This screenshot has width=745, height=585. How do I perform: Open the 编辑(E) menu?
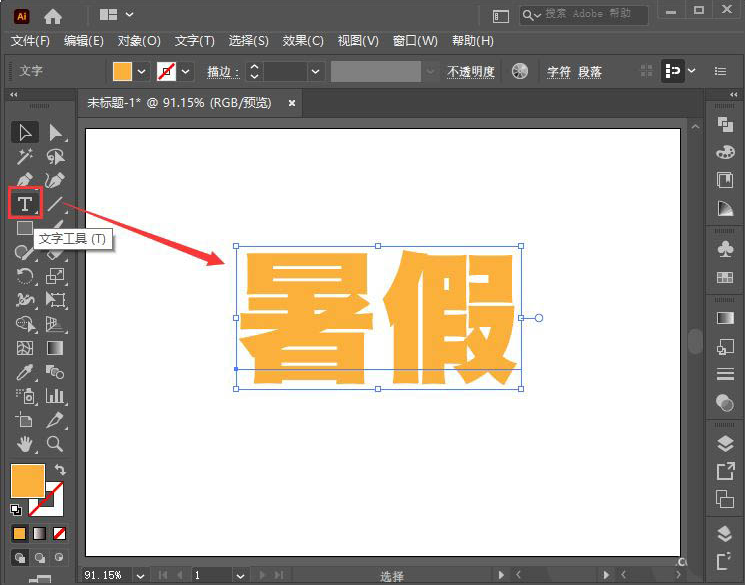pyautogui.click(x=84, y=41)
